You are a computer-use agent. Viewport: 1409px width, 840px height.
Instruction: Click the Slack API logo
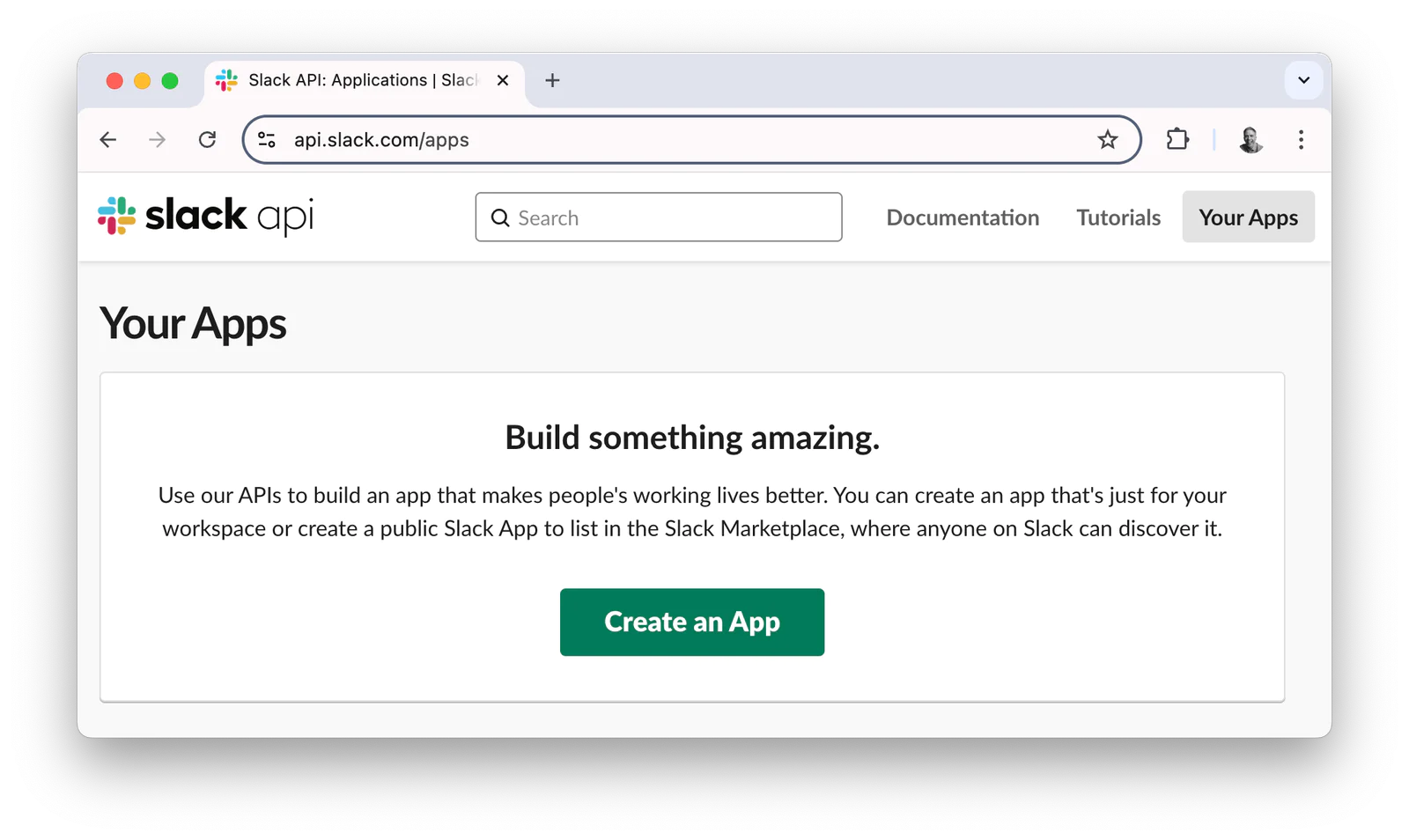205,217
